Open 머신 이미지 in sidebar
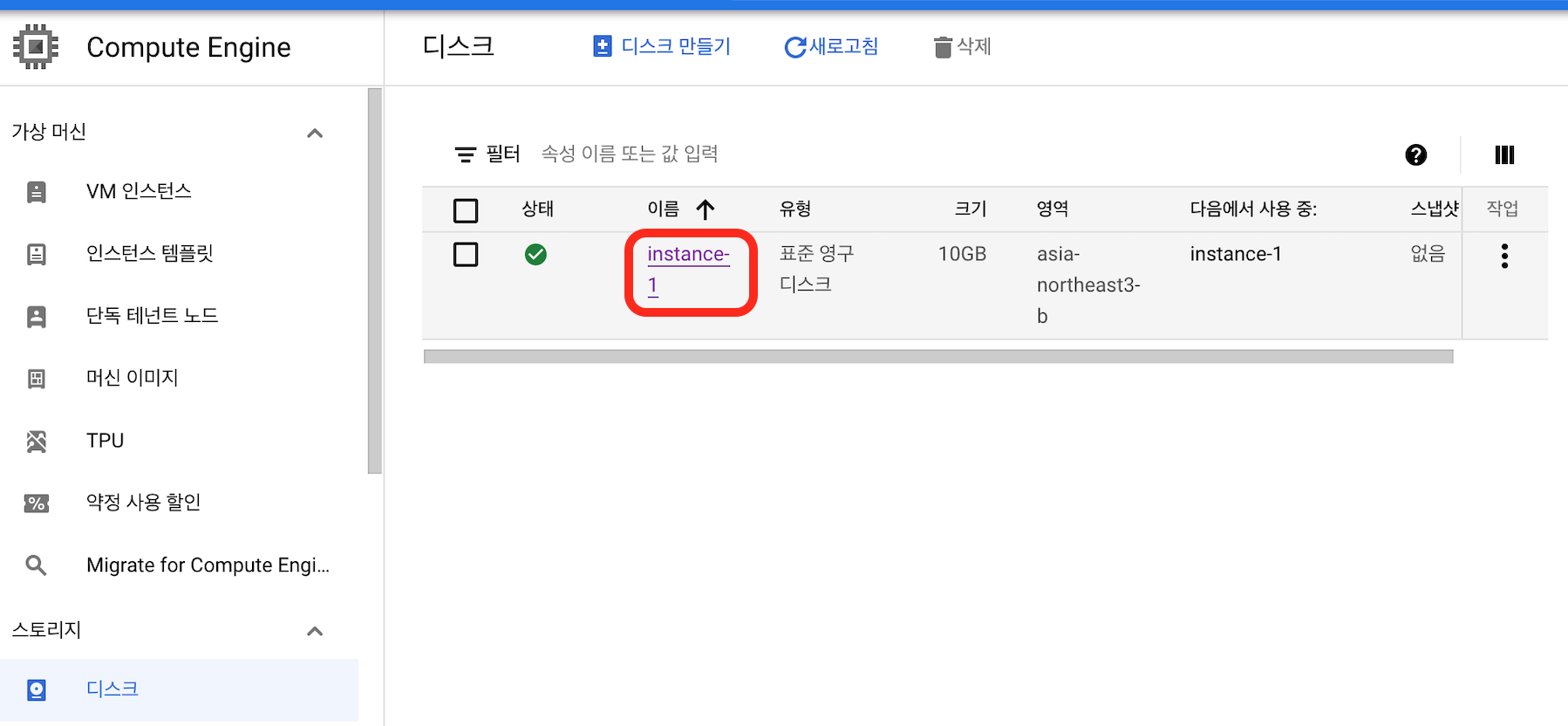 133,378
